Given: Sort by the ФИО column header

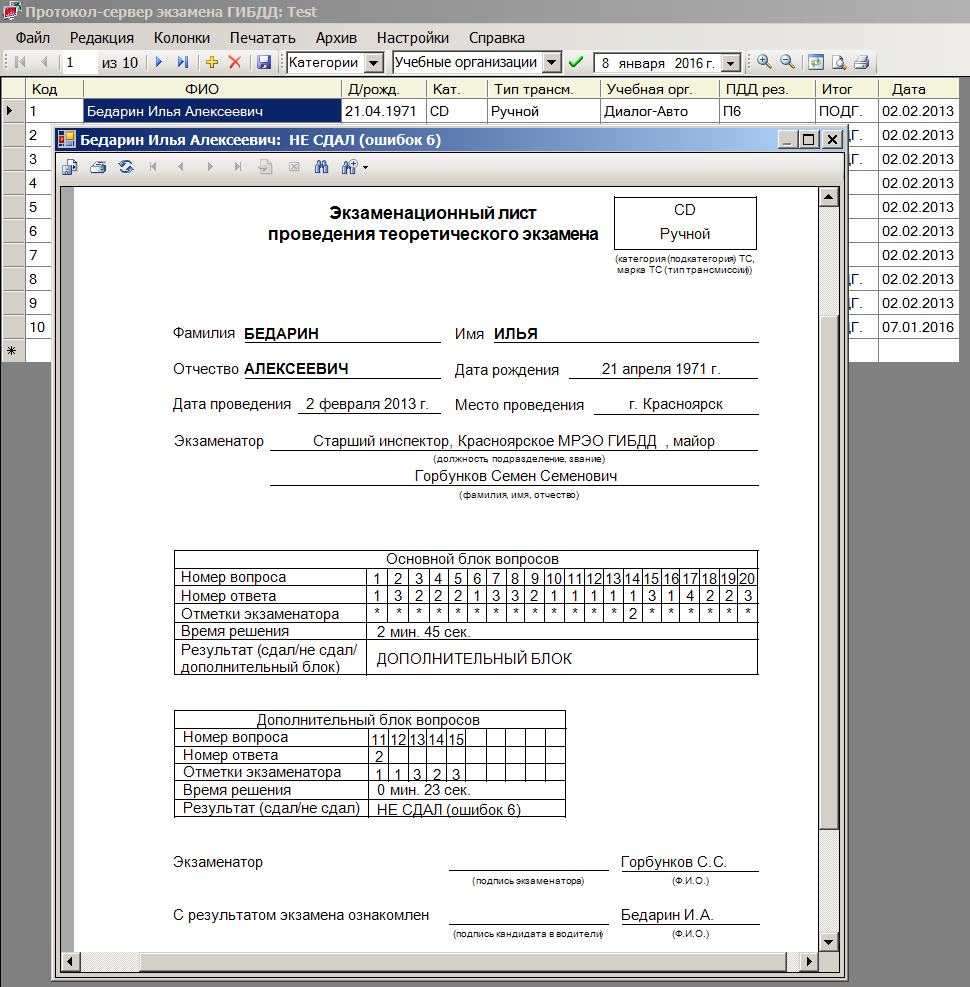Looking at the screenshot, I should click(212, 89).
